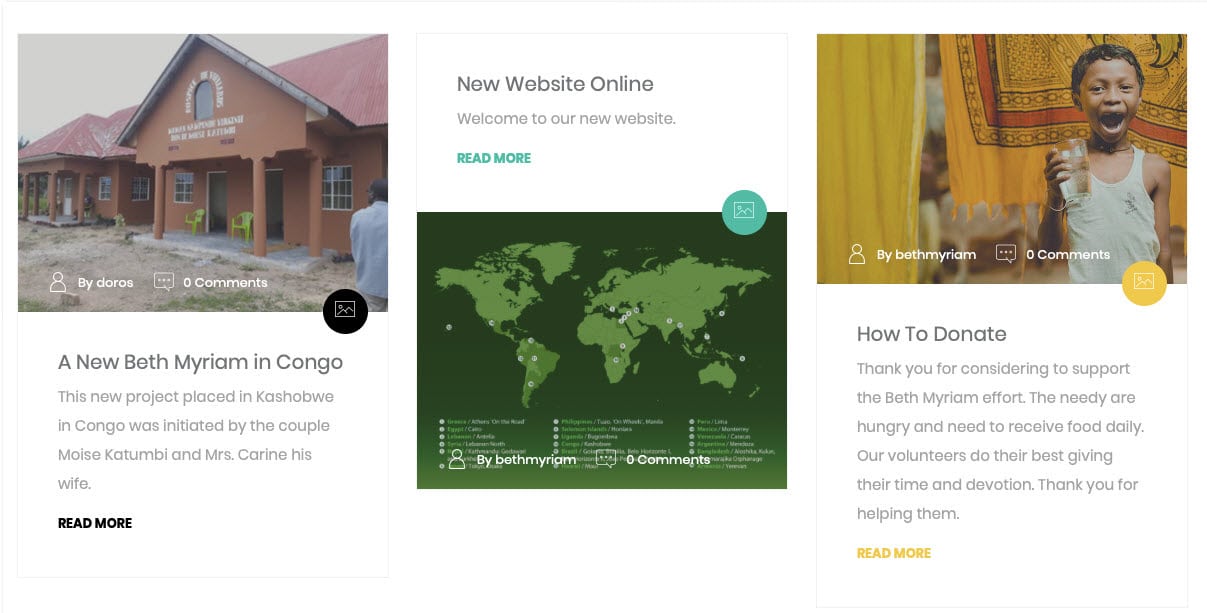Open 'A New Beth Myriam in Congo' title
Image resolution: width=1207 pixels, height=613 pixels.
(x=200, y=362)
